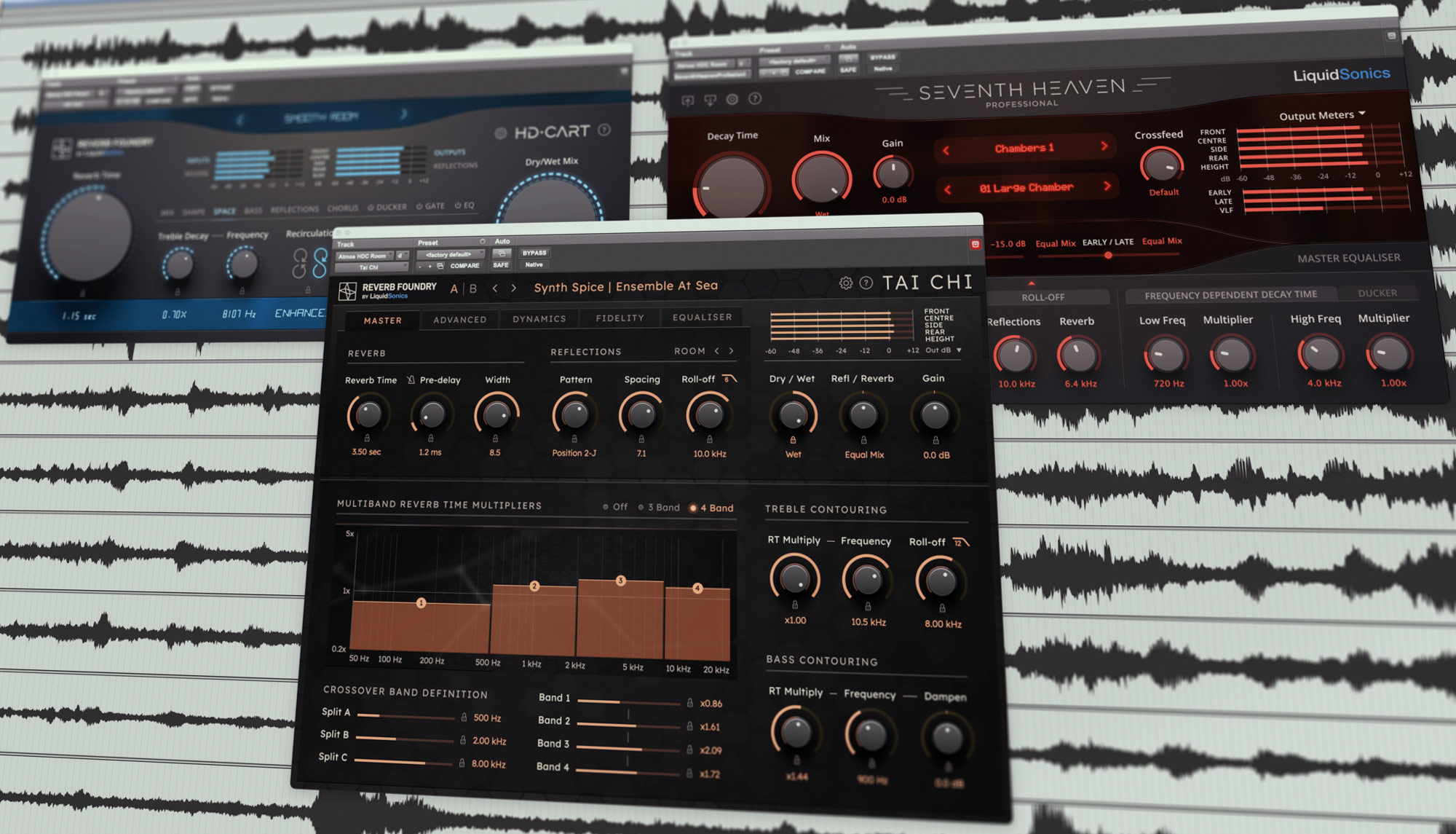Click the Master Equaliser label in Seventh Heaven

(x=1348, y=258)
